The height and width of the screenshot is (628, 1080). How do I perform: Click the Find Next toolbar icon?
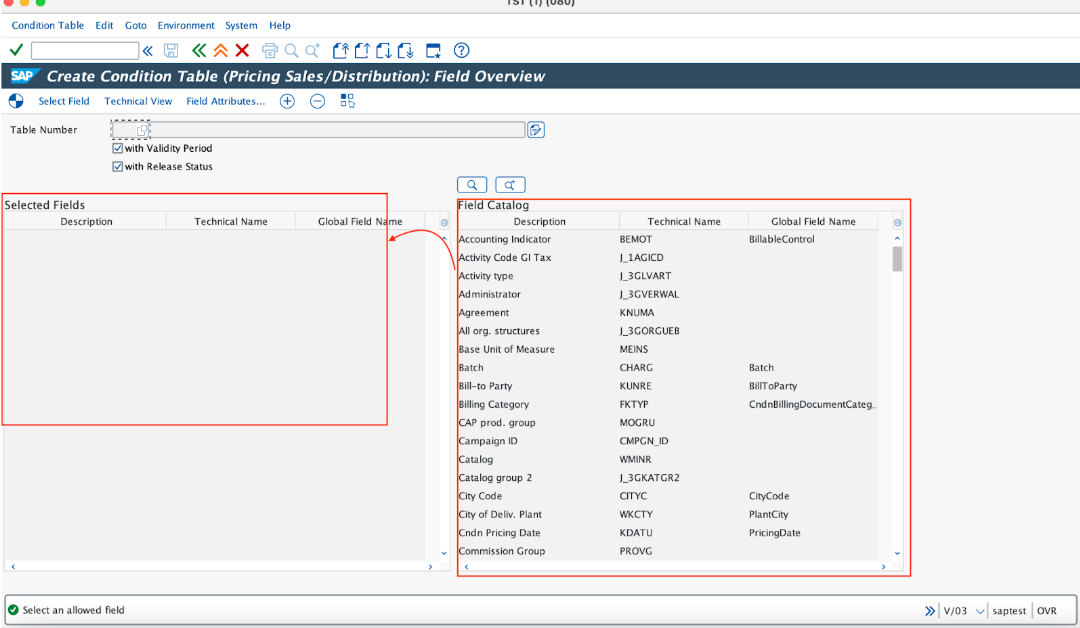tap(313, 50)
